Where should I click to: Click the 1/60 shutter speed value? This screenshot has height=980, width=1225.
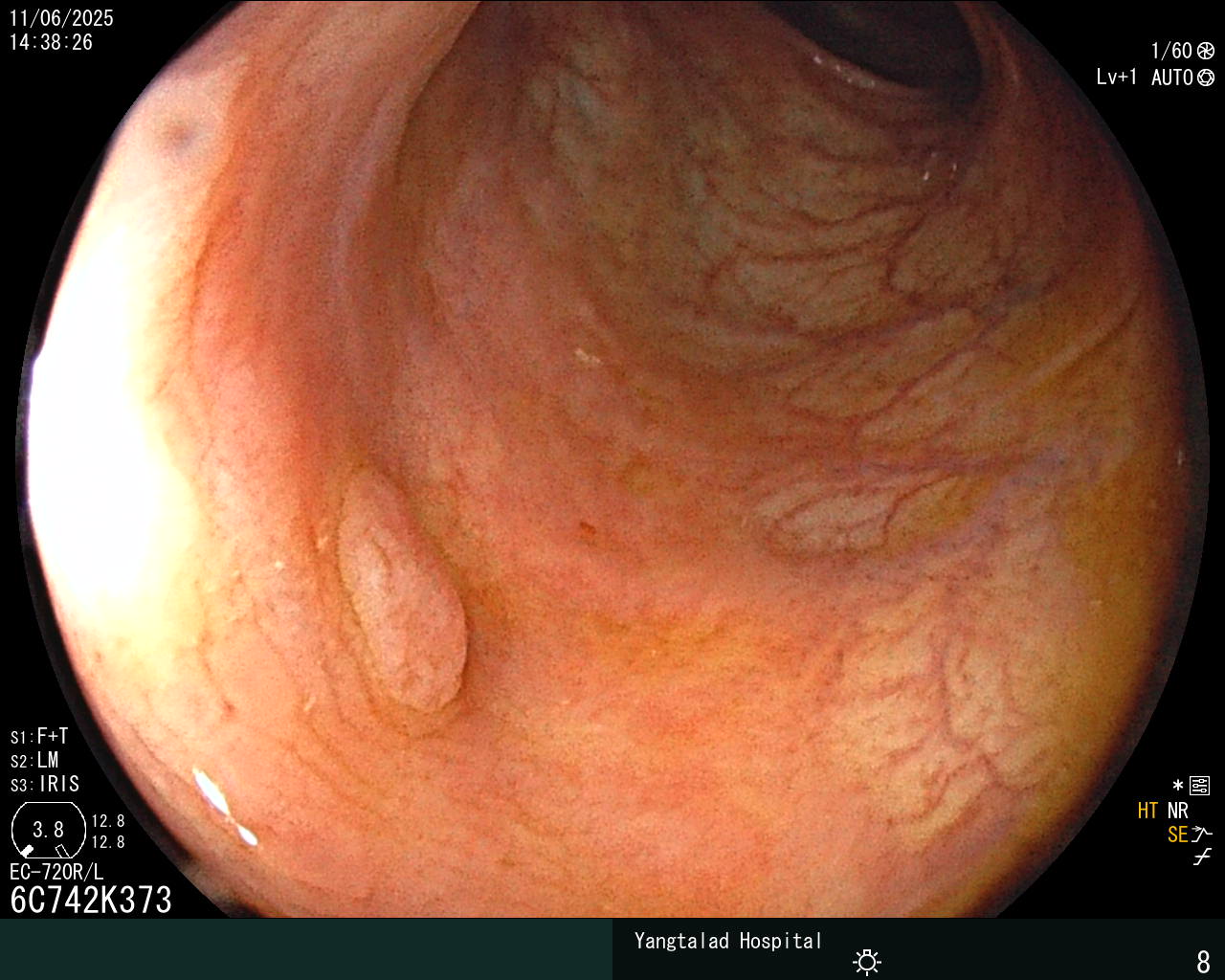[x=1171, y=51]
